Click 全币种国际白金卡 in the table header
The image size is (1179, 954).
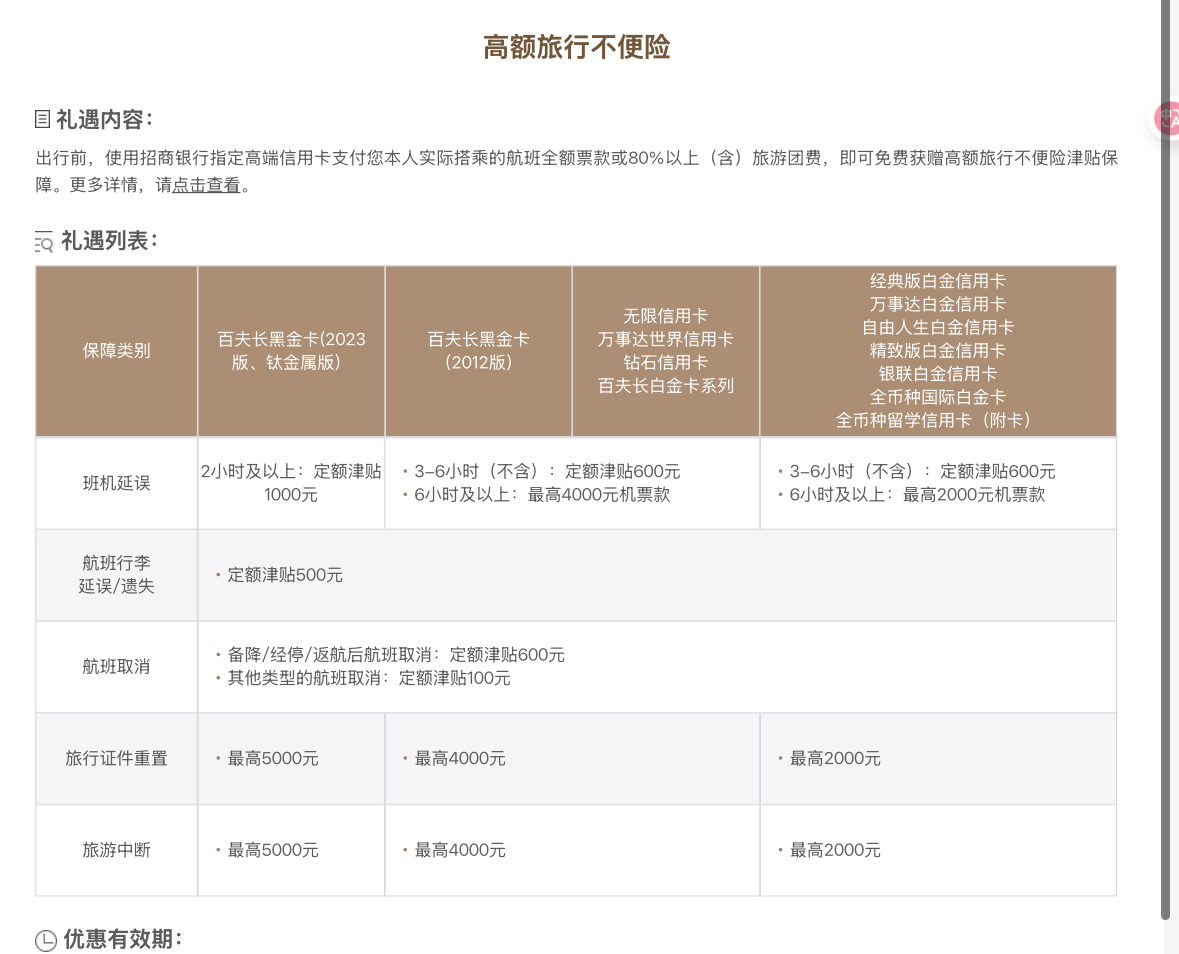[938, 397]
